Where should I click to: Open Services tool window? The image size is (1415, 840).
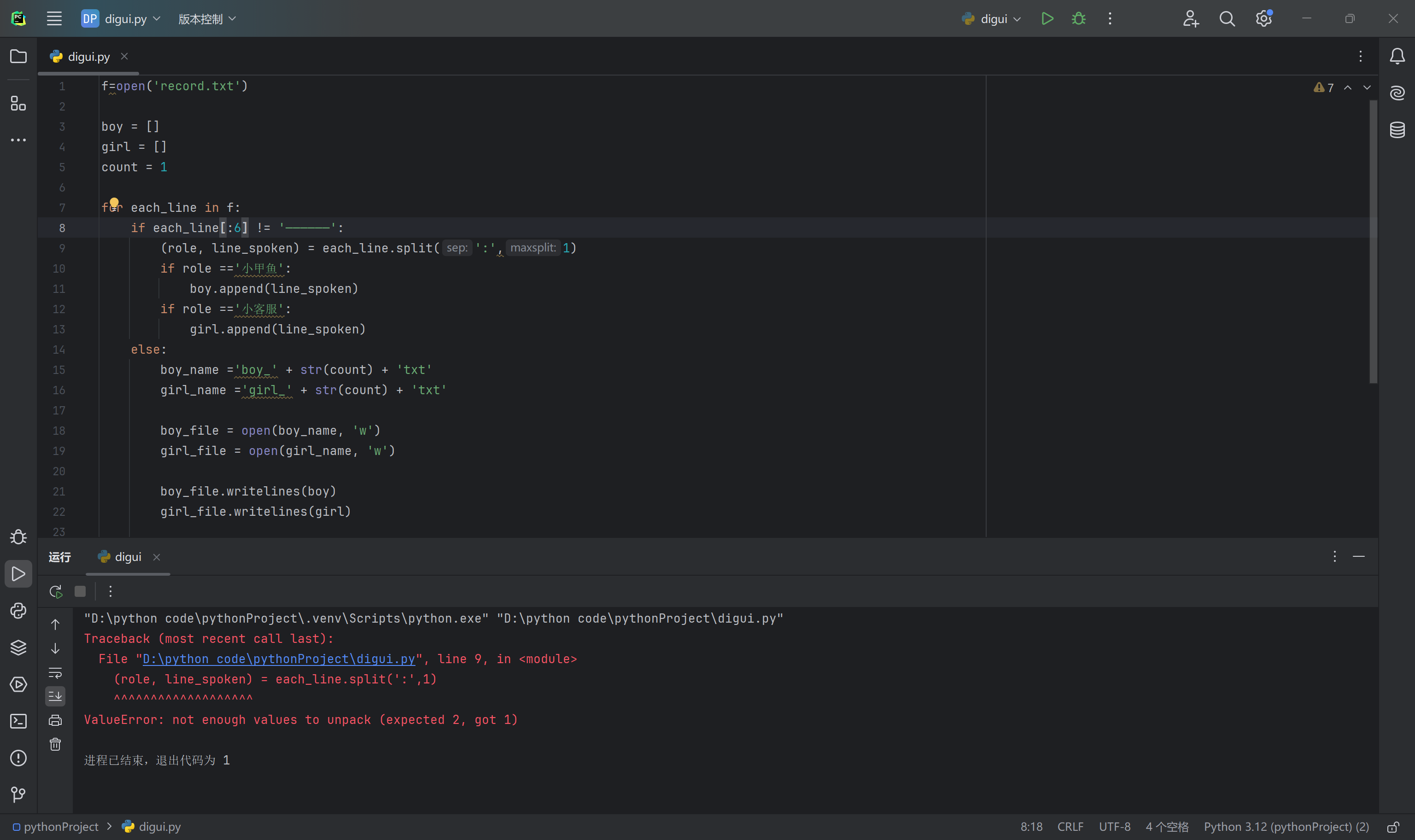click(18, 684)
